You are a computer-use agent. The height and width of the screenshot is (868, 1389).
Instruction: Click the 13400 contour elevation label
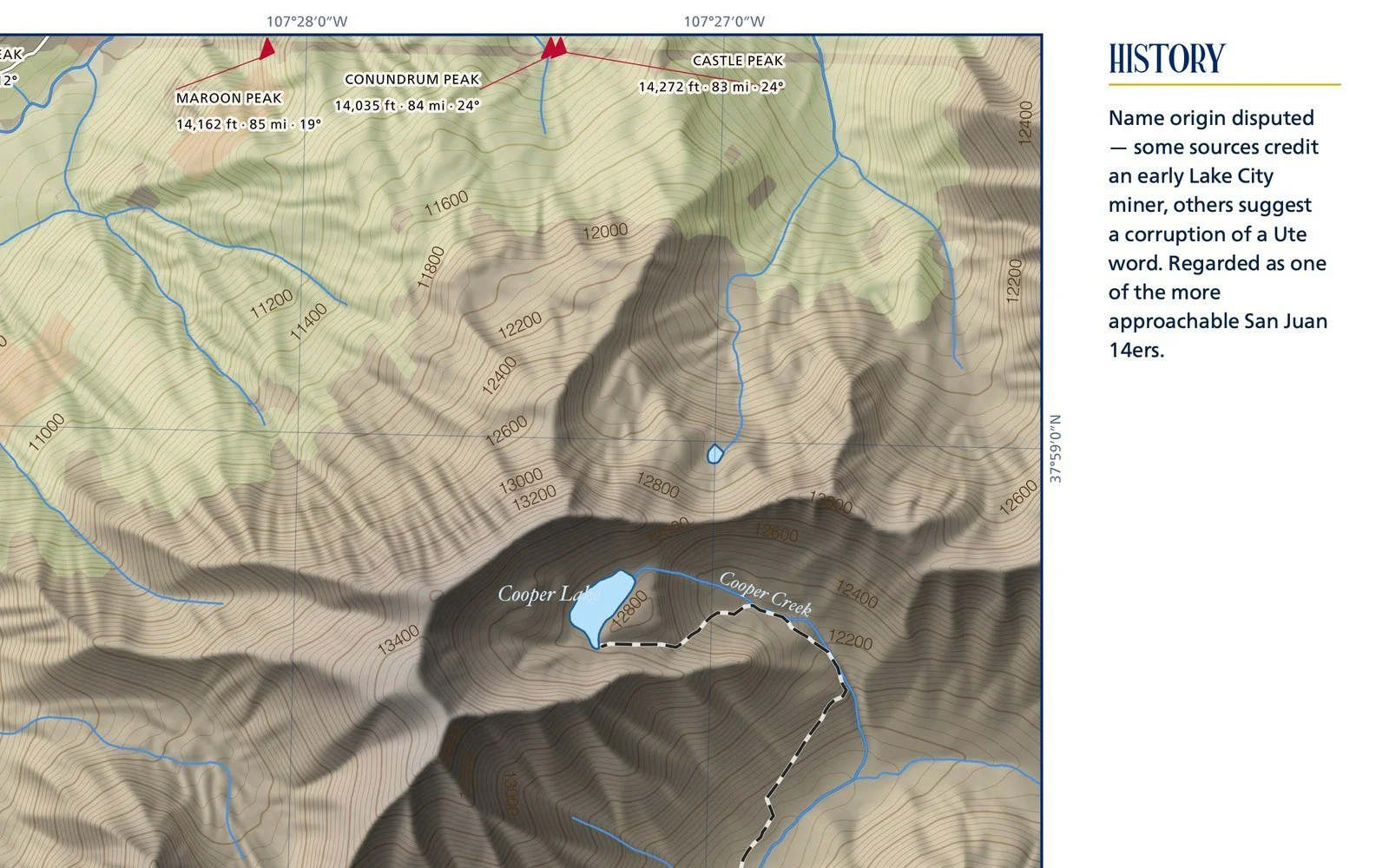[398, 641]
